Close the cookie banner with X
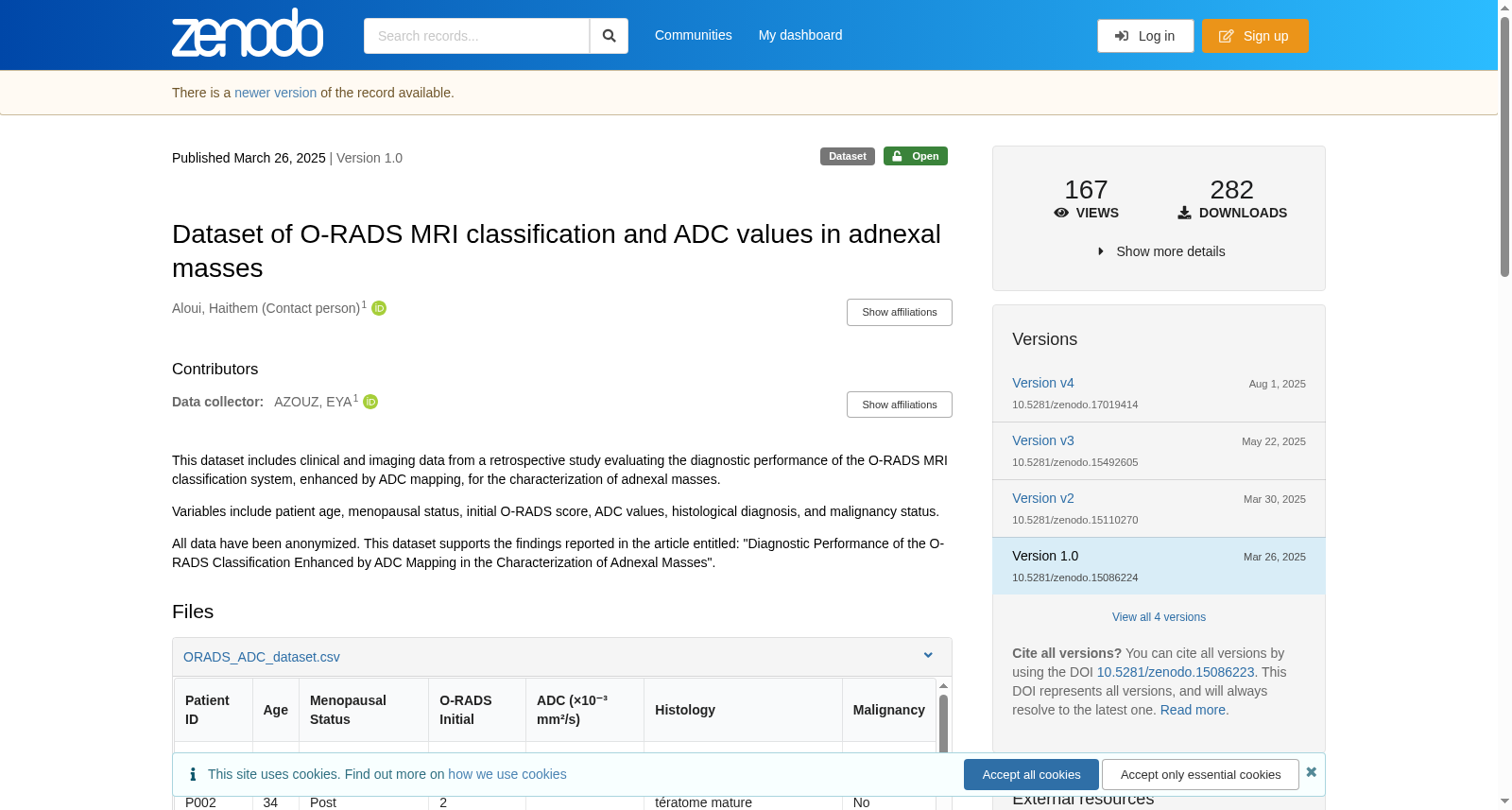This screenshot has width=1512, height=810. (1312, 772)
